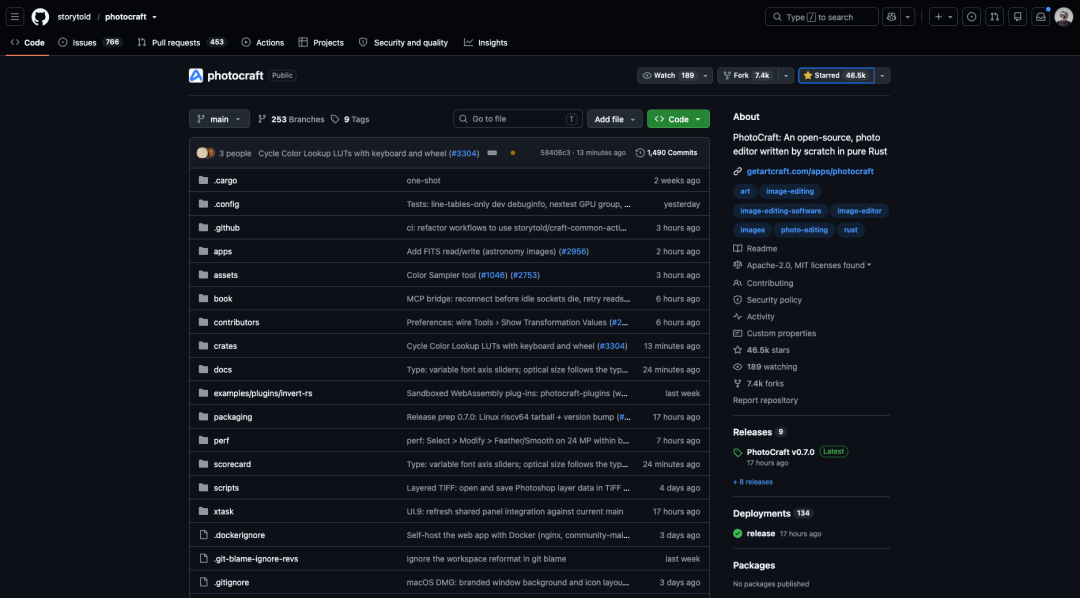Open the Copilot chat icon
The height and width of the screenshot is (598, 1080).
[x=891, y=17]
